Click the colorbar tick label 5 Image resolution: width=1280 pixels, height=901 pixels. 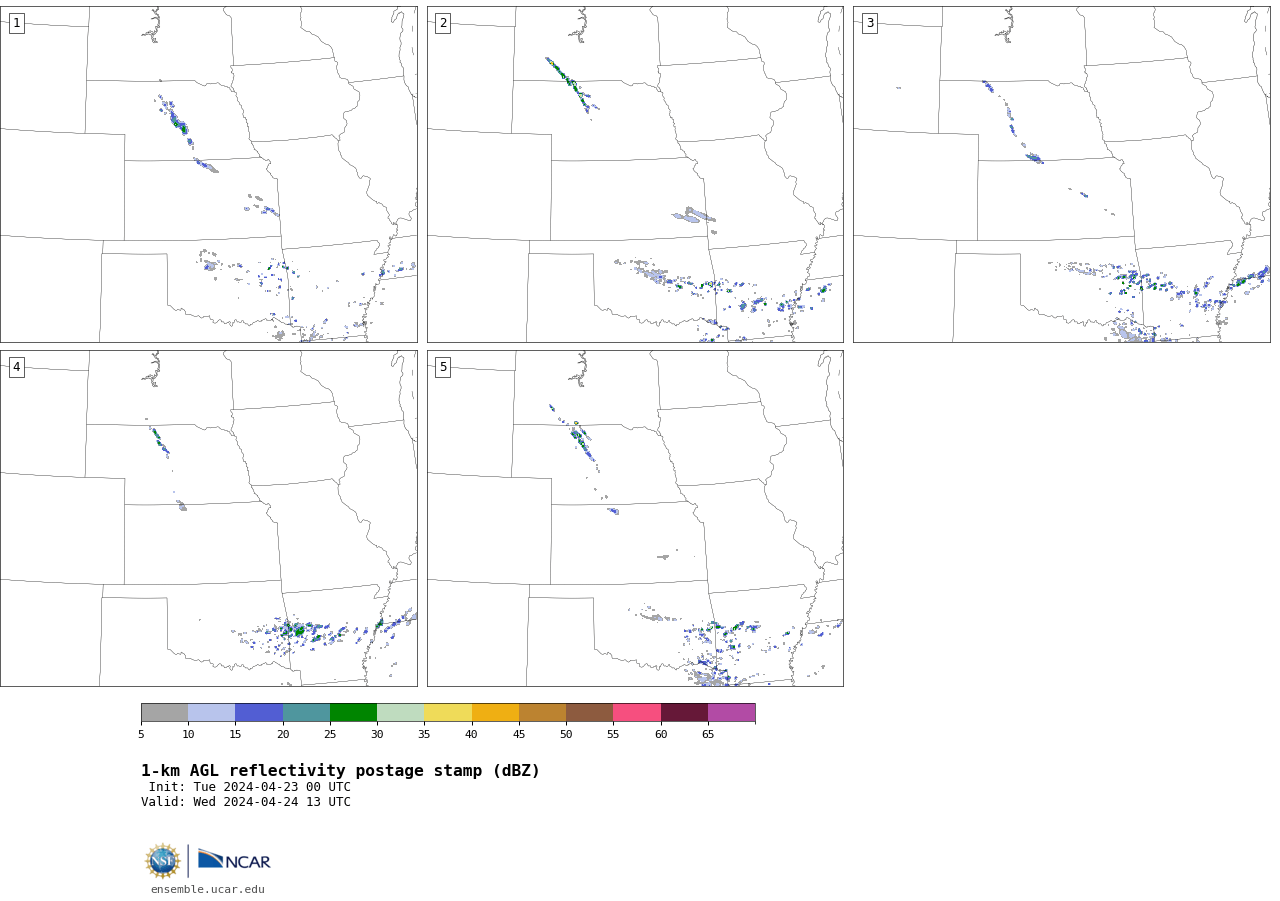click(x=141, y=735)
